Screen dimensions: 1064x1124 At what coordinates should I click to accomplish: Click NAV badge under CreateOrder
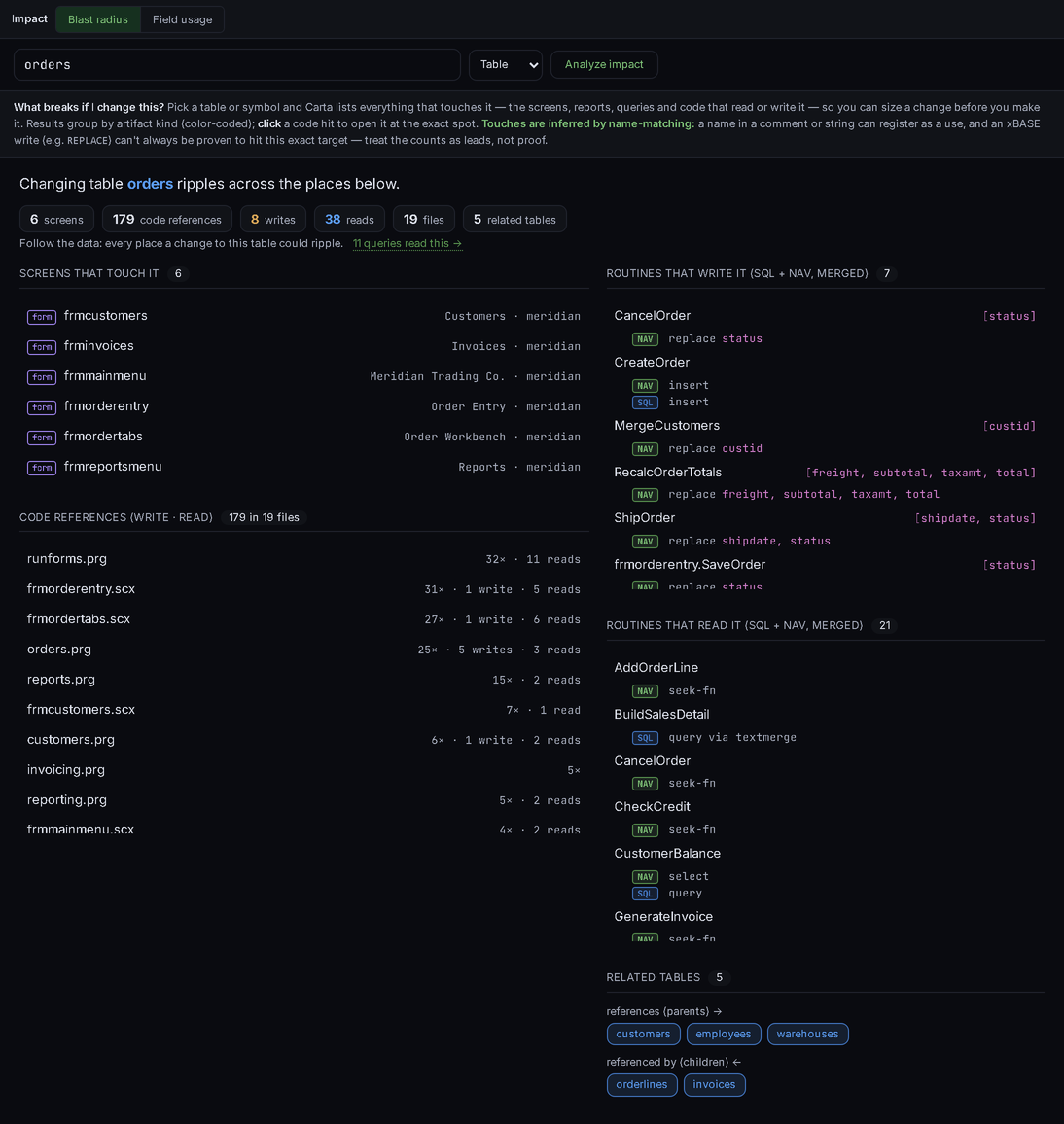coord(645,386)
